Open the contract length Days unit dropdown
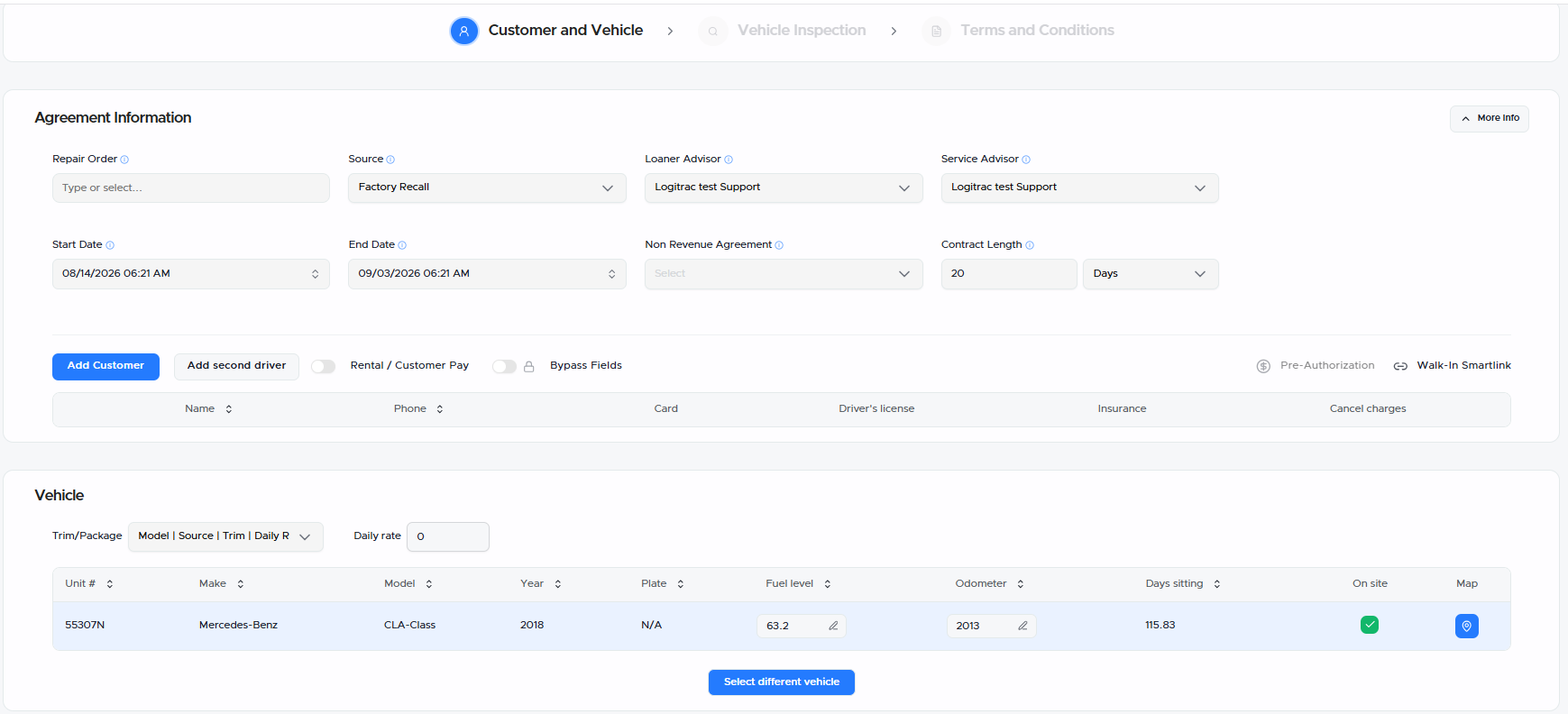The image size is (1568, 714). click(1151, 274)
